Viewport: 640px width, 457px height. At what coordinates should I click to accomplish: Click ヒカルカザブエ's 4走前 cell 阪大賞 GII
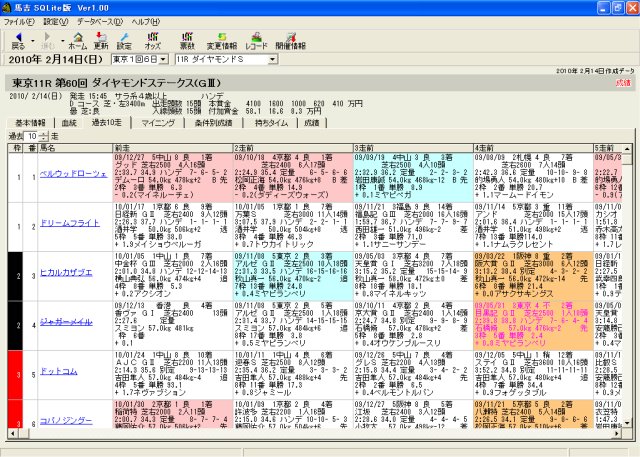(x=533, y=276)
